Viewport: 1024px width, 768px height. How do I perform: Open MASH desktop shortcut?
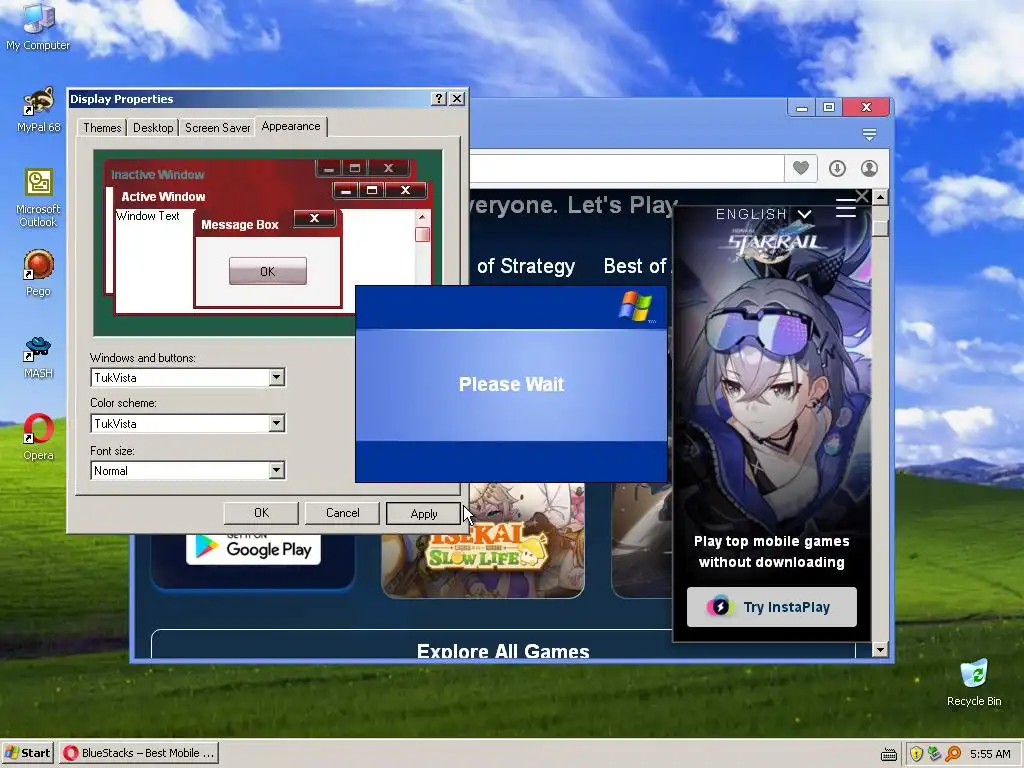coord(38,357)
